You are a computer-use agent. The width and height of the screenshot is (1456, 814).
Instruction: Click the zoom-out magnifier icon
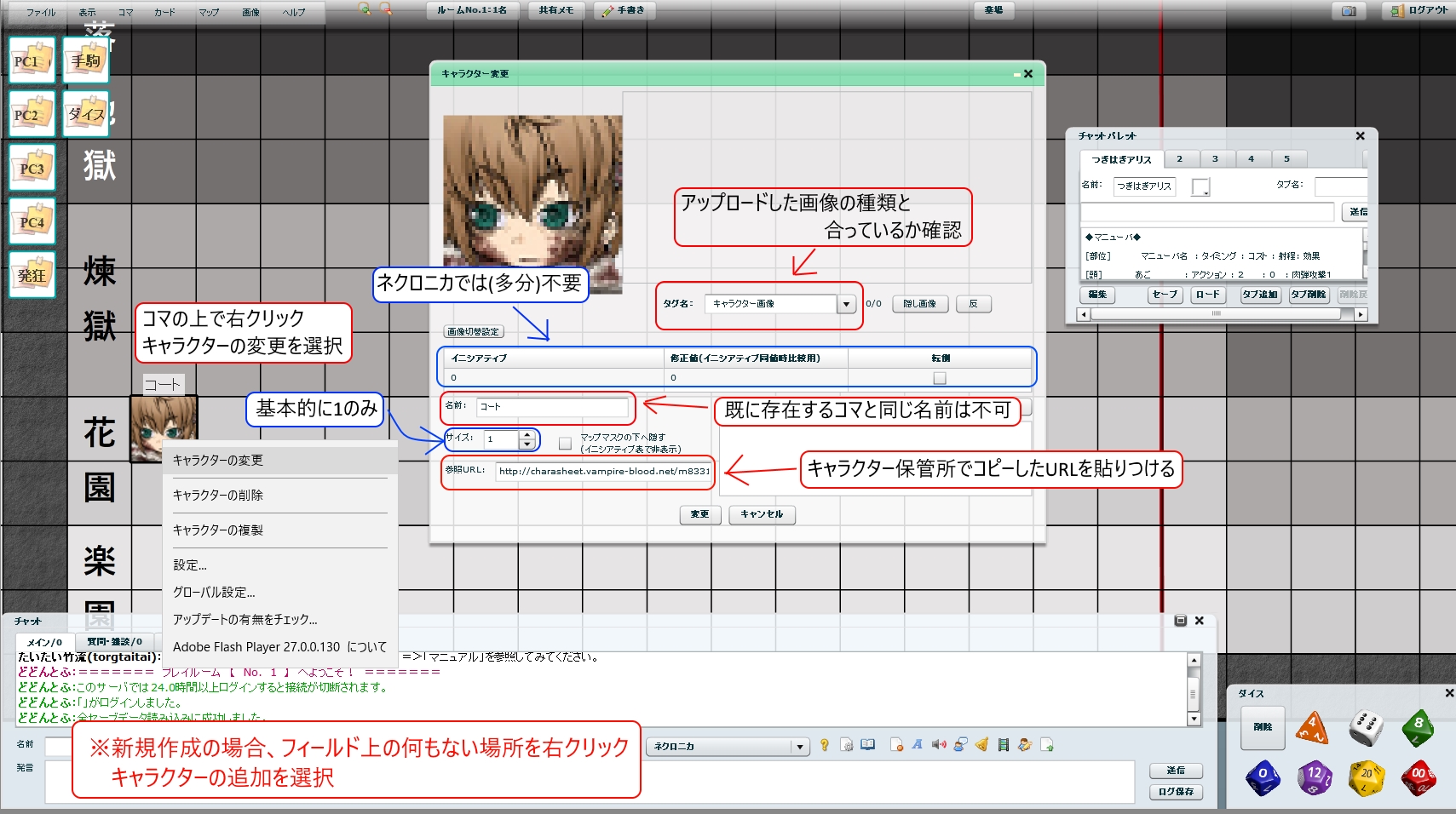(x=386, y=9)
